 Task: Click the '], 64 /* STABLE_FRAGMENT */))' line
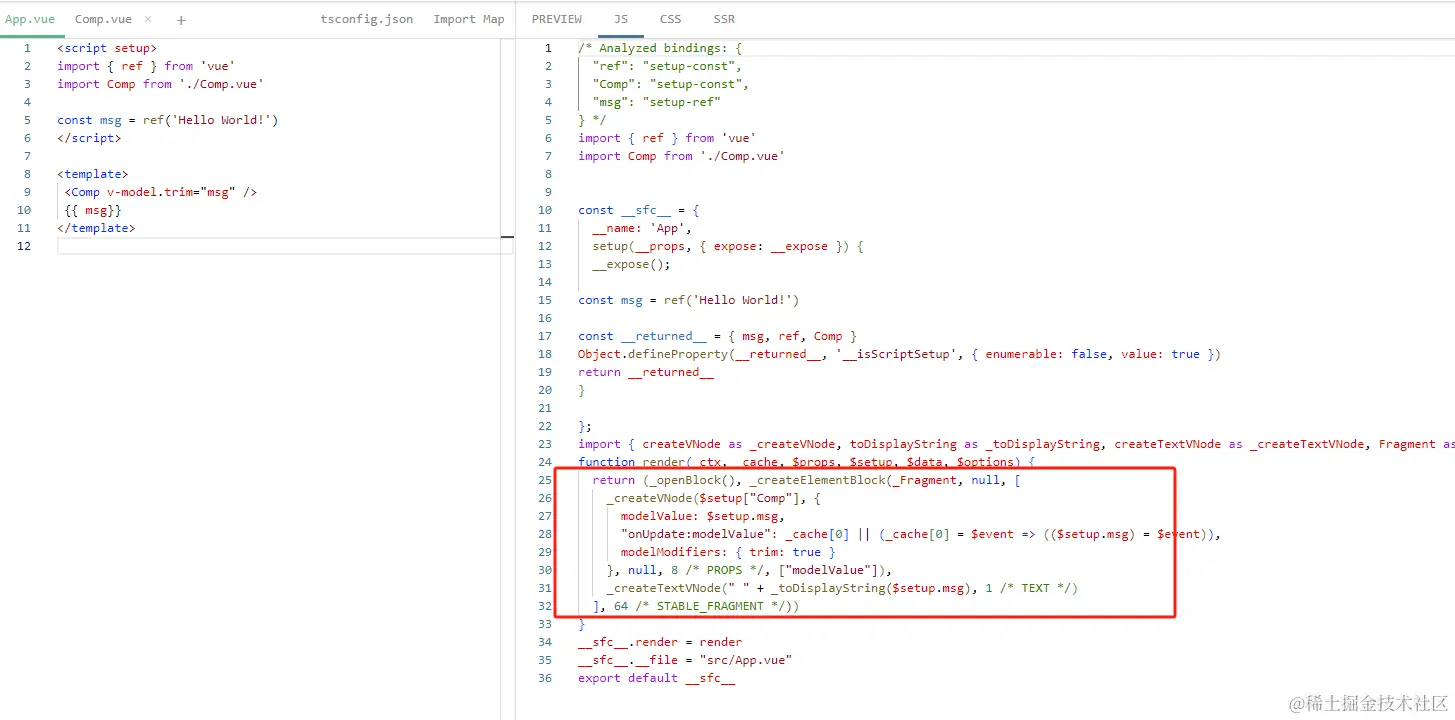(696, 606)
